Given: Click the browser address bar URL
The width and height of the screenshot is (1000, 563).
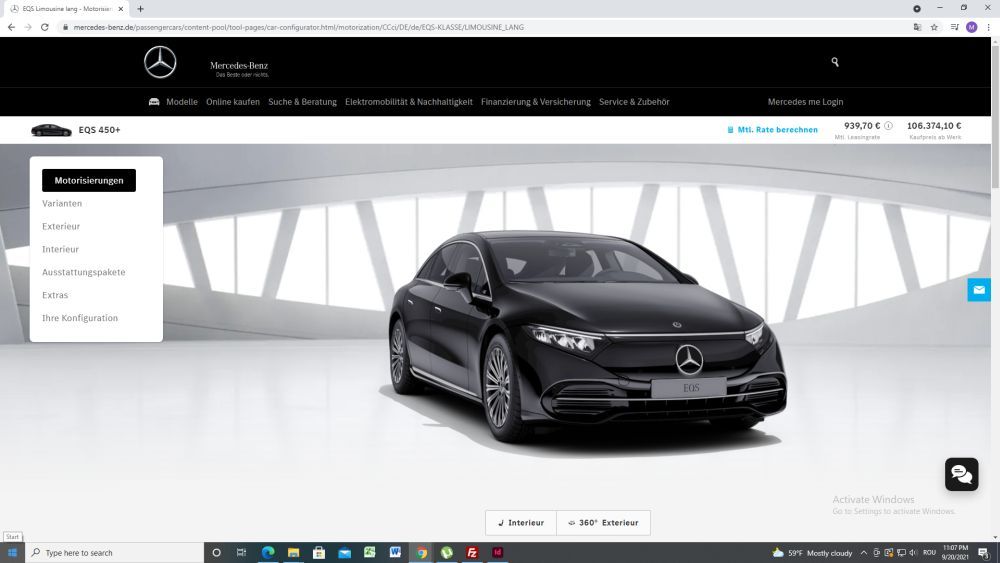Looking at the screenshot, I should click(298, 27).
